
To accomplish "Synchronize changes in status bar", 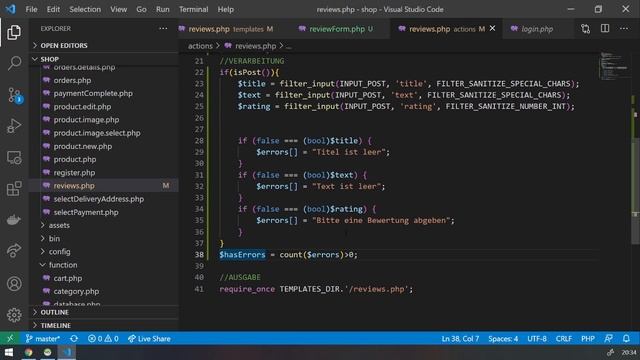I will (x=74, y=339).
